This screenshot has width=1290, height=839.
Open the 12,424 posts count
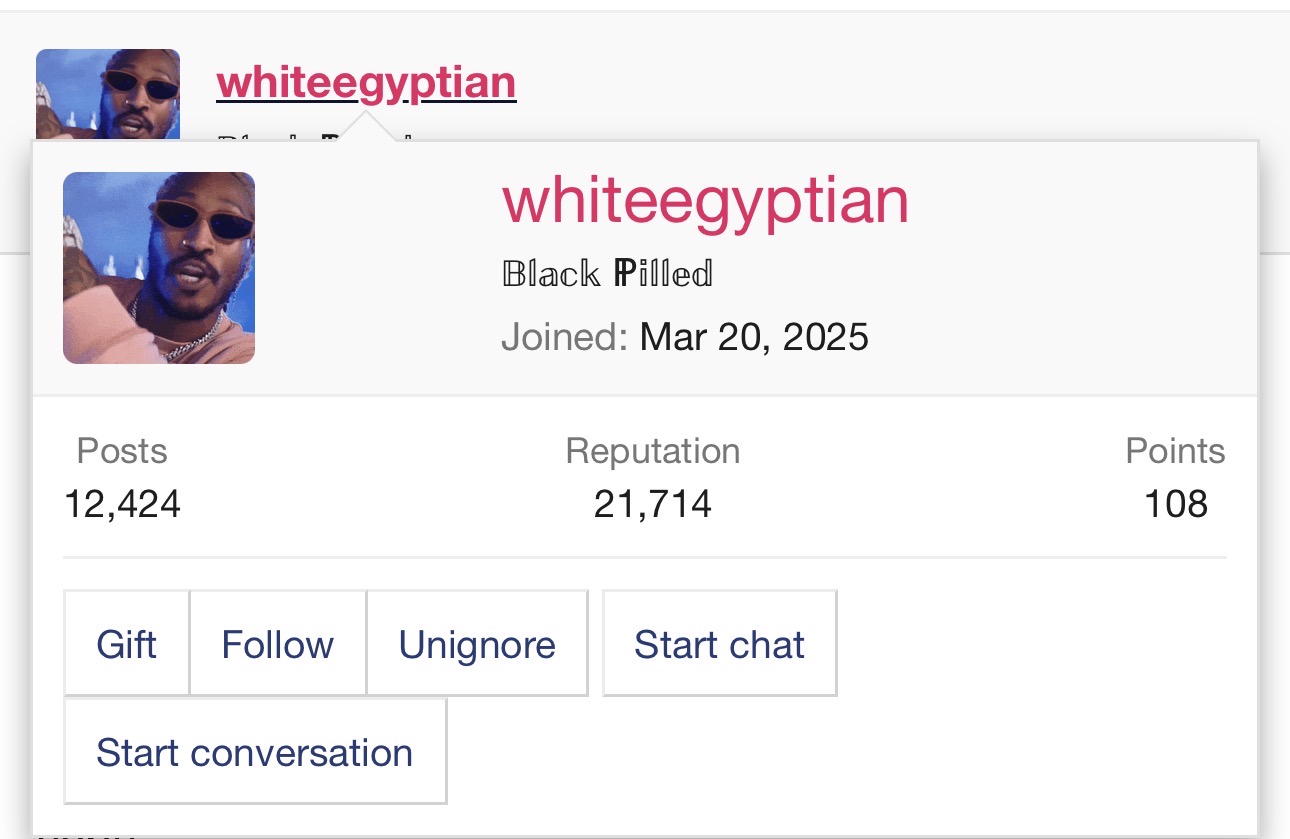point(122,504)
